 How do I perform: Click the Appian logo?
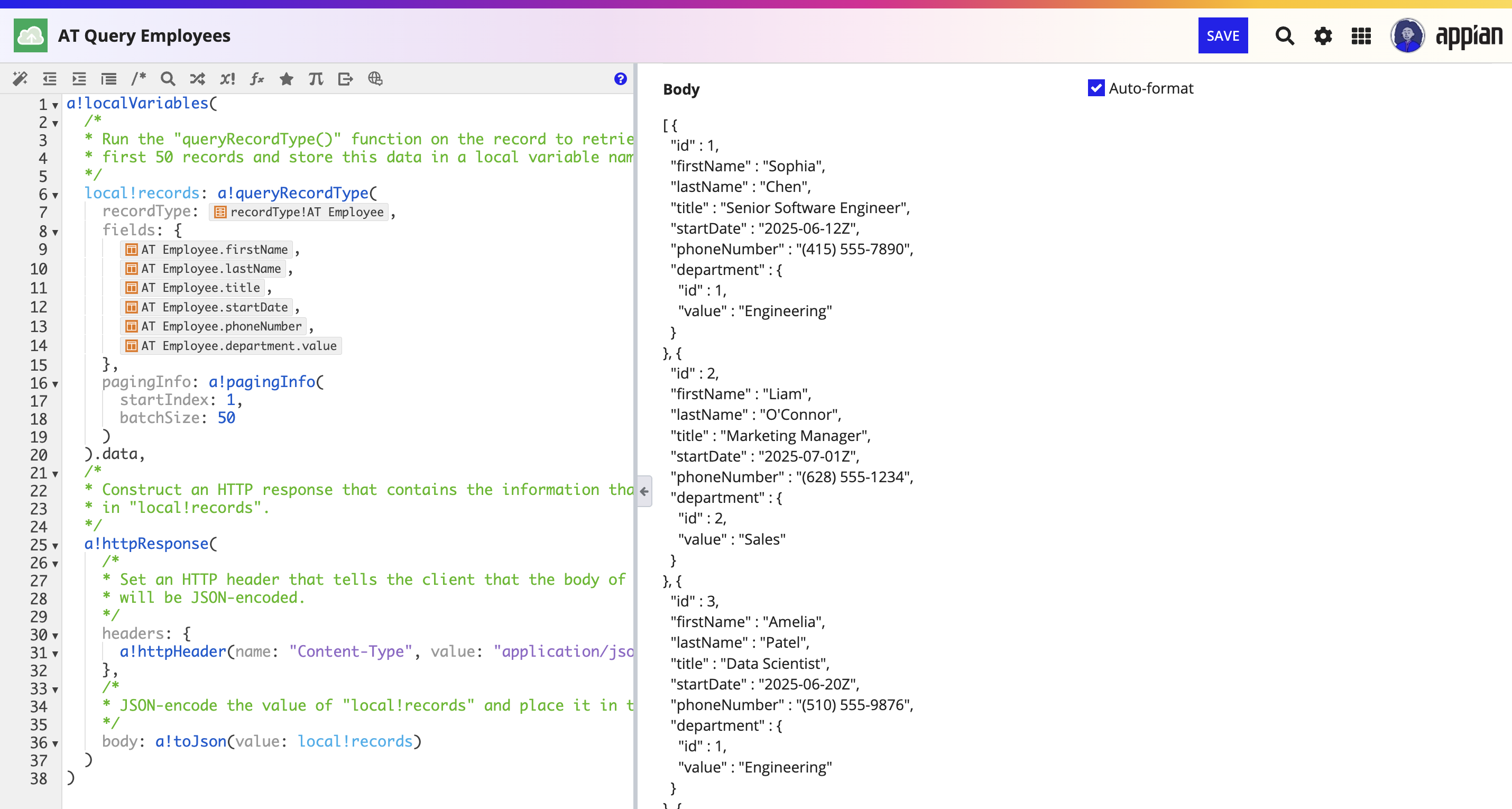pyautogui.click(x=1469, y=37)
